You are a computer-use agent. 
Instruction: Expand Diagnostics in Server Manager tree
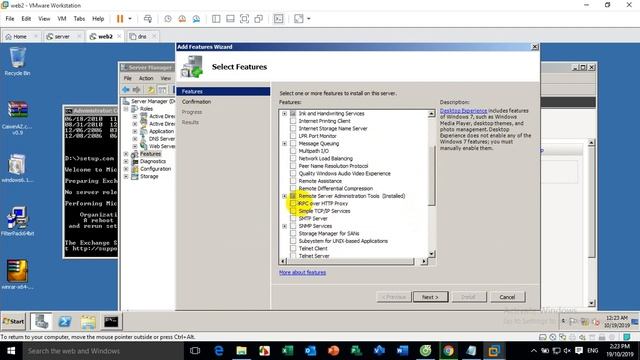[x=126, y=161]
